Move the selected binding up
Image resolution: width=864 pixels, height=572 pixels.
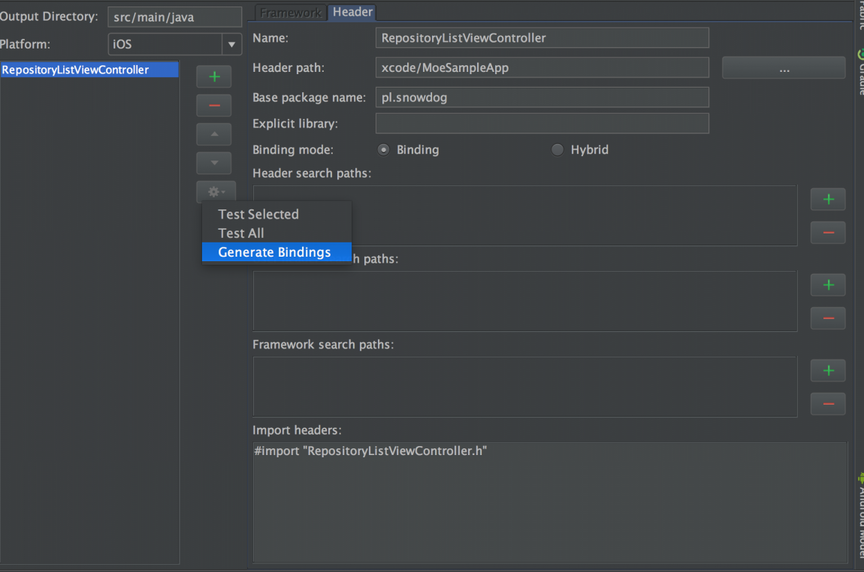[214, 134]
